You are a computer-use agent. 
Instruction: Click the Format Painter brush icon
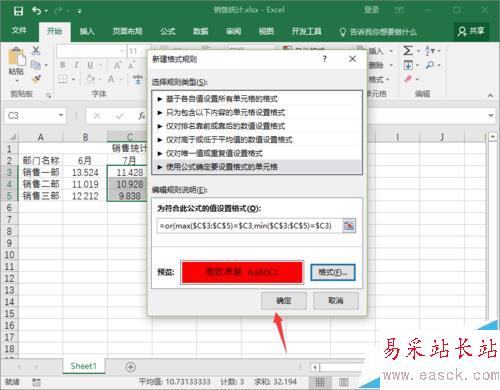coord(36,79)
